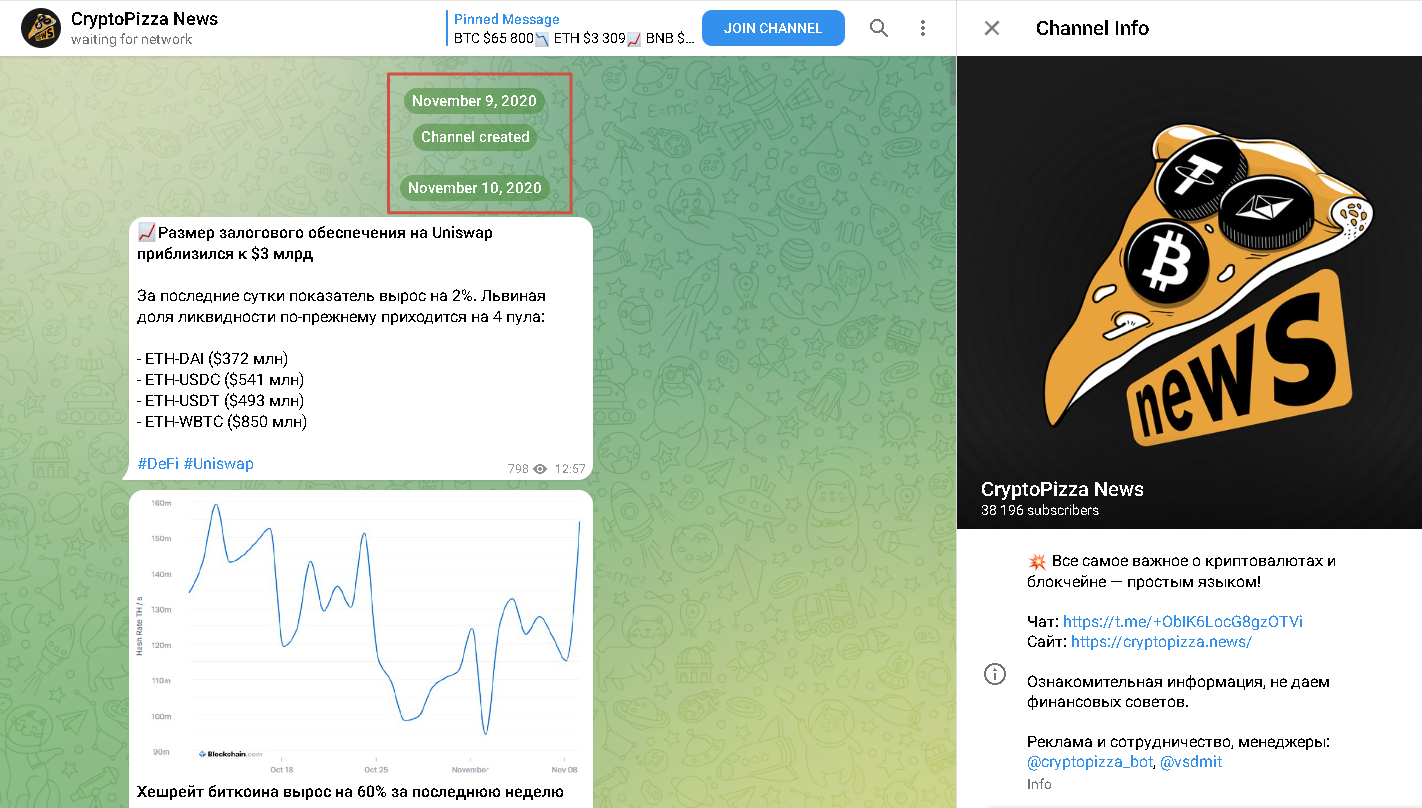The width and height of the screenshot is (1422, 808).
Task: Click the CryptoPizza News channel avatar
Action: click(x=41, y=28)
